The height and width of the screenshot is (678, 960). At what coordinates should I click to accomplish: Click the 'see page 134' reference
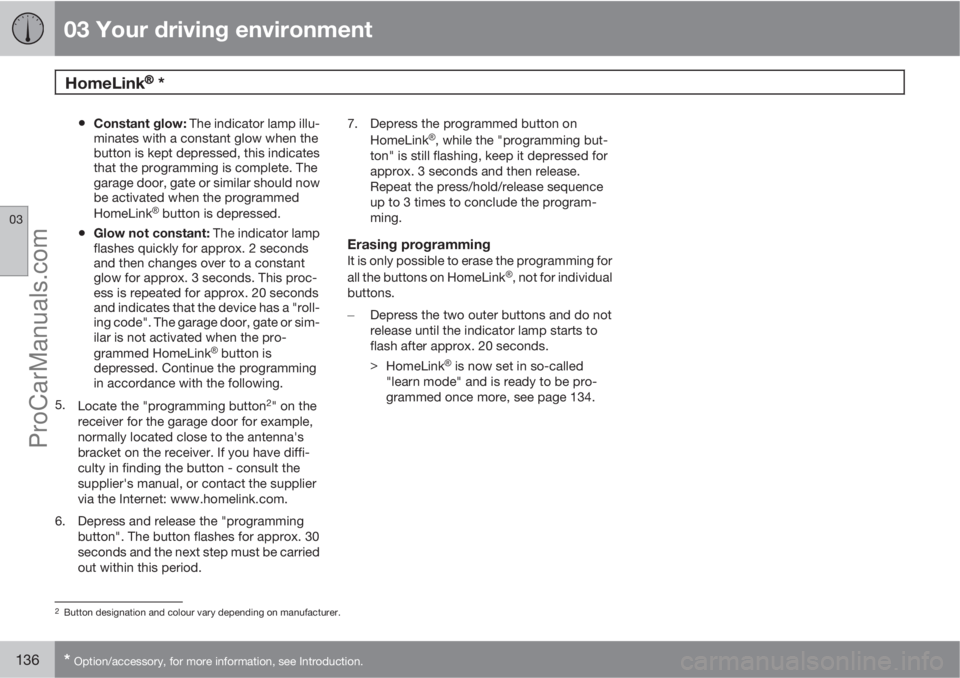(x=553, y=397)
